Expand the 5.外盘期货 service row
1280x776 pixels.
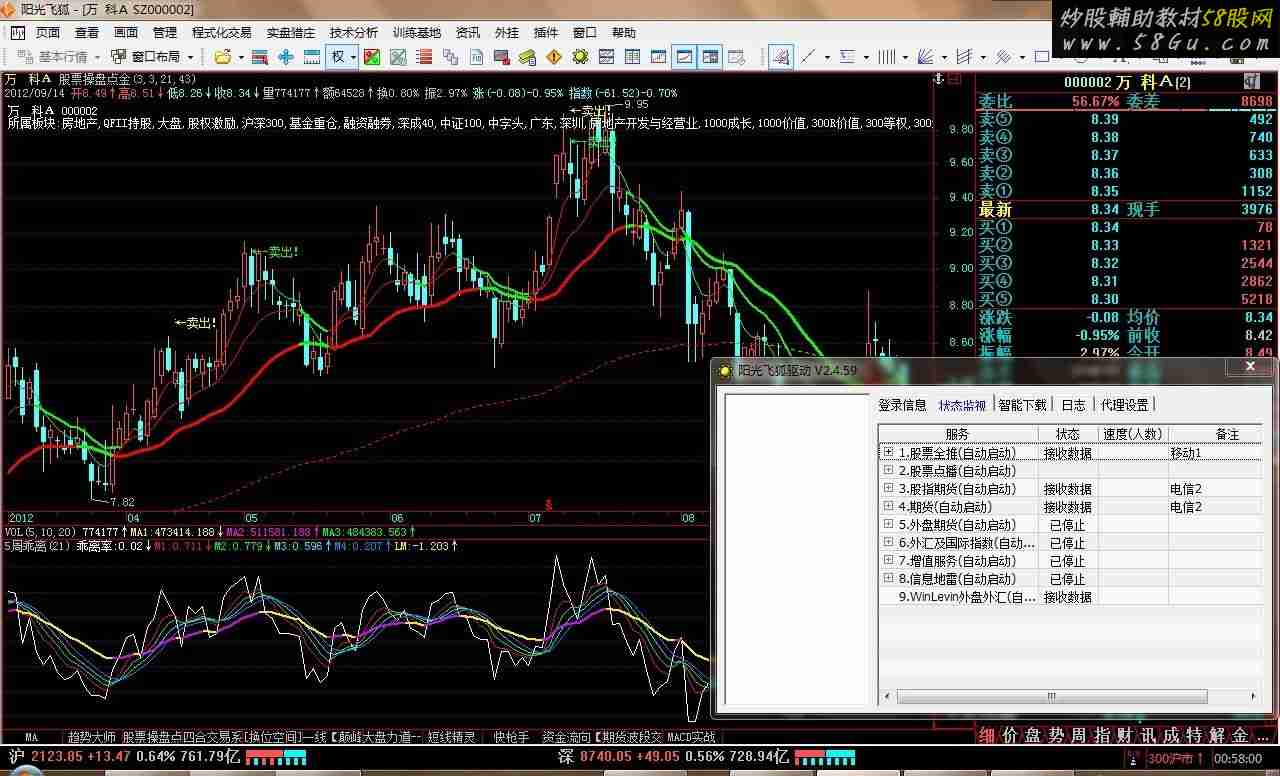click(x=888, y=525)
